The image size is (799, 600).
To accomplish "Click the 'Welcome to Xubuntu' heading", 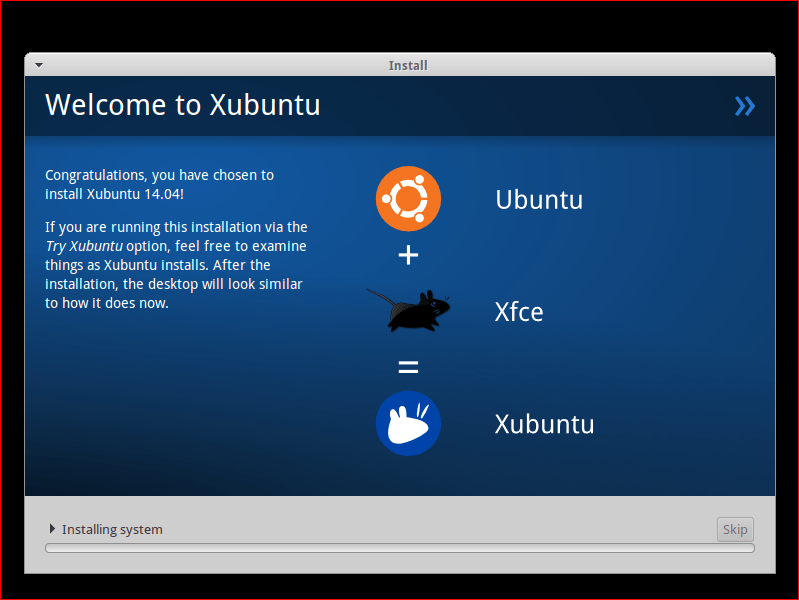I will coord(183,105).
